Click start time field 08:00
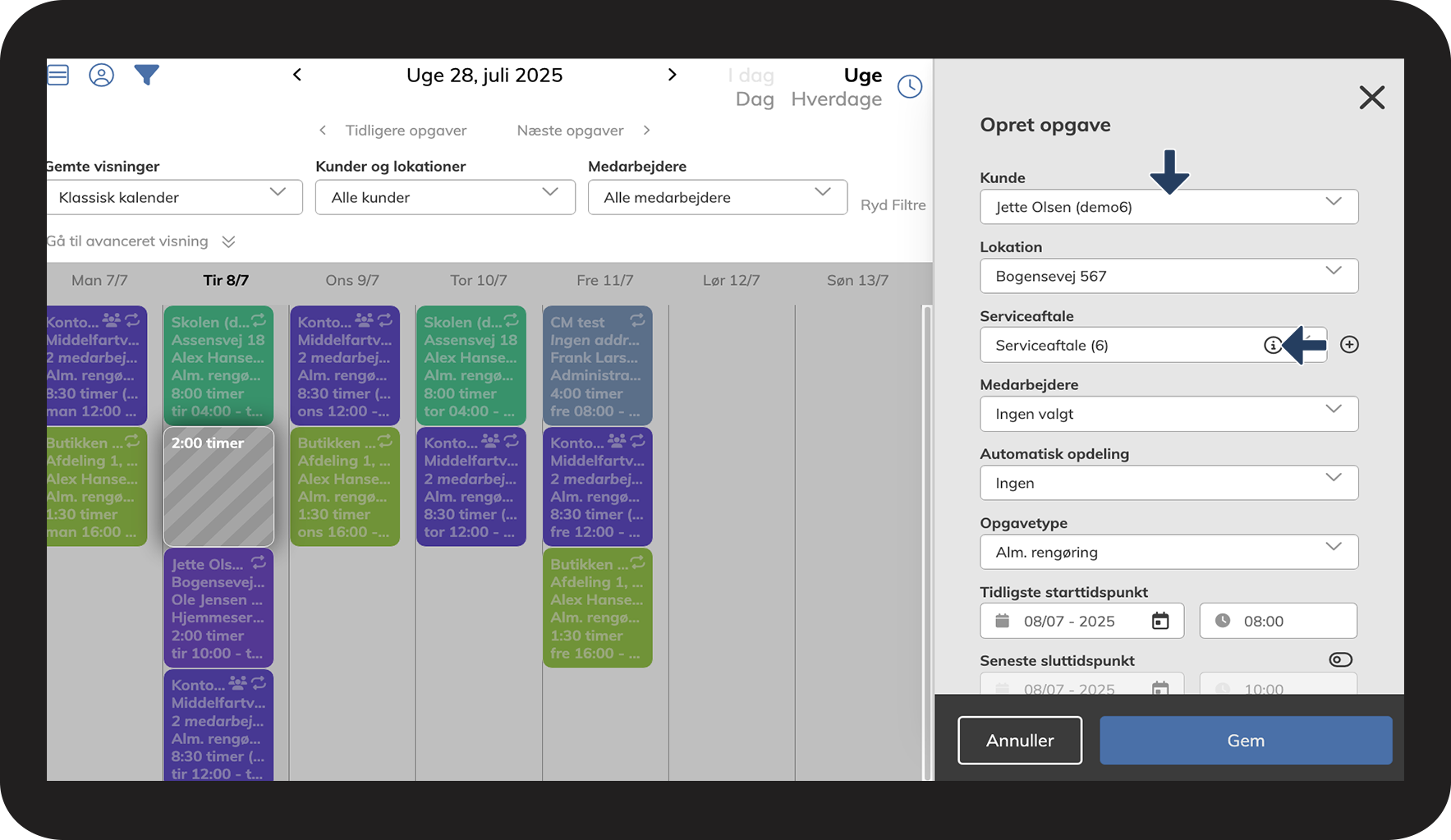The height and width of the screenshot is (840, 1451). 1278,621
